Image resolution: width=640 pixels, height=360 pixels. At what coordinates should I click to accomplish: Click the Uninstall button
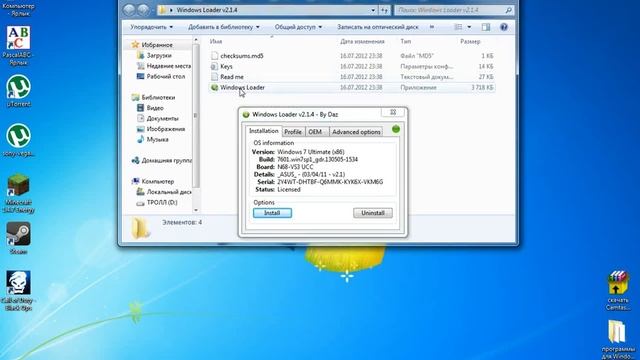point(373,213)
